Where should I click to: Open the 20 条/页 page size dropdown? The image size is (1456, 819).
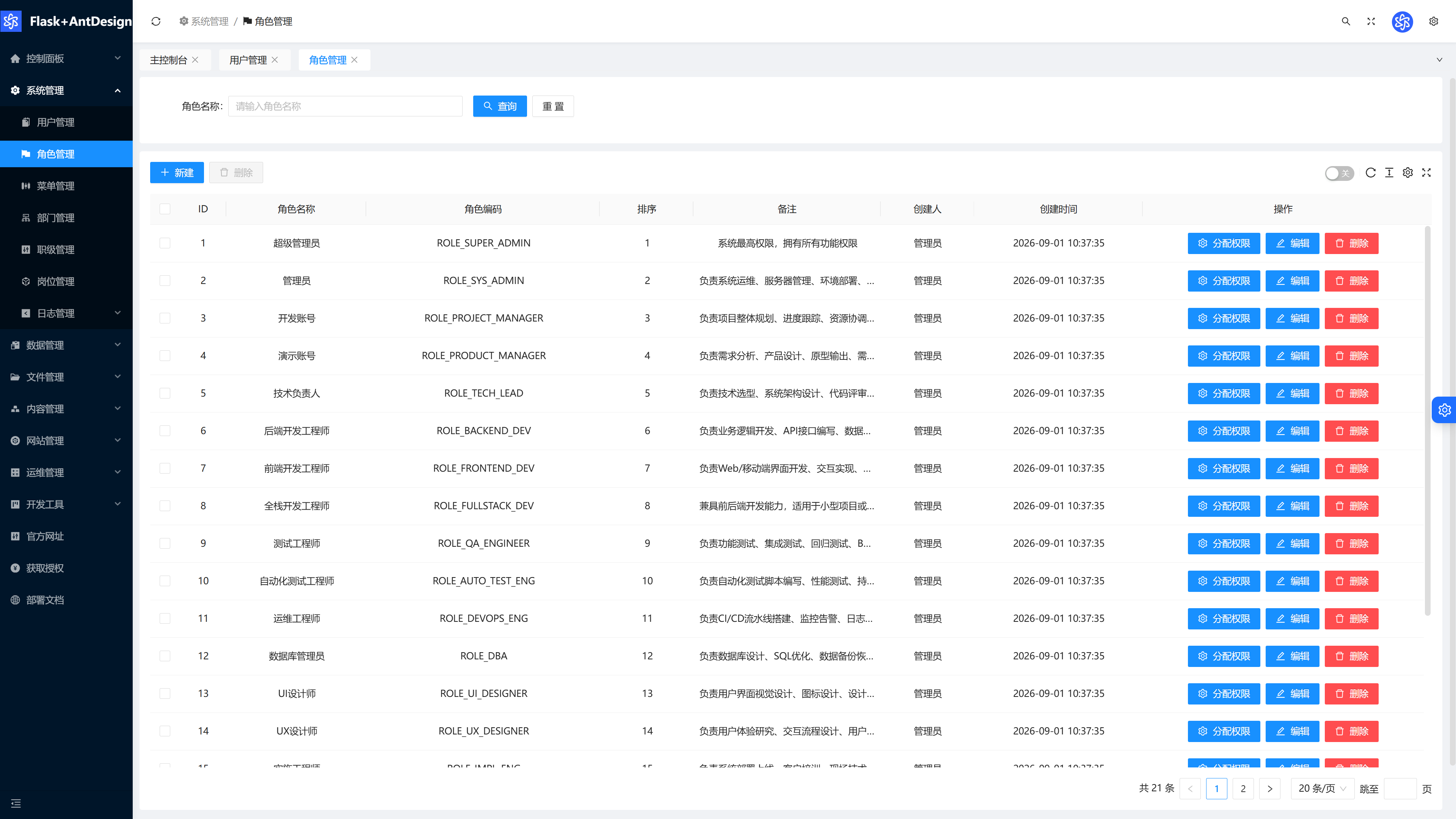point(1322,789)
